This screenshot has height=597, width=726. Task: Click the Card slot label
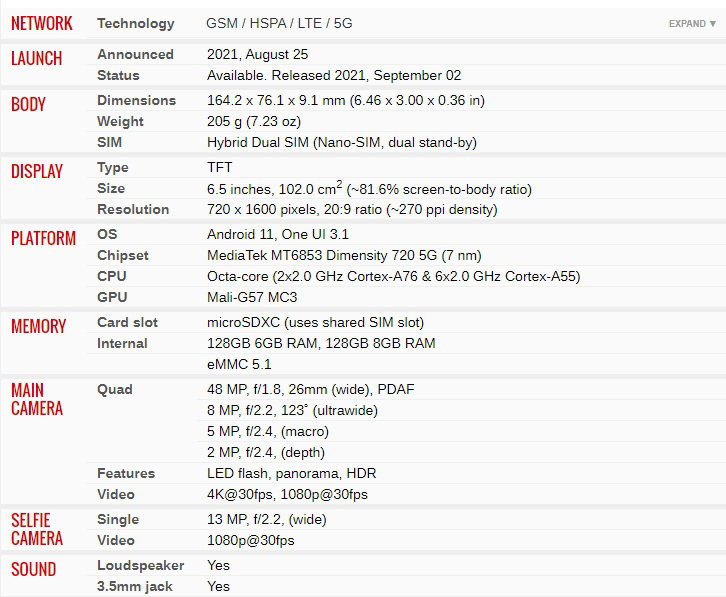(127, 322)
